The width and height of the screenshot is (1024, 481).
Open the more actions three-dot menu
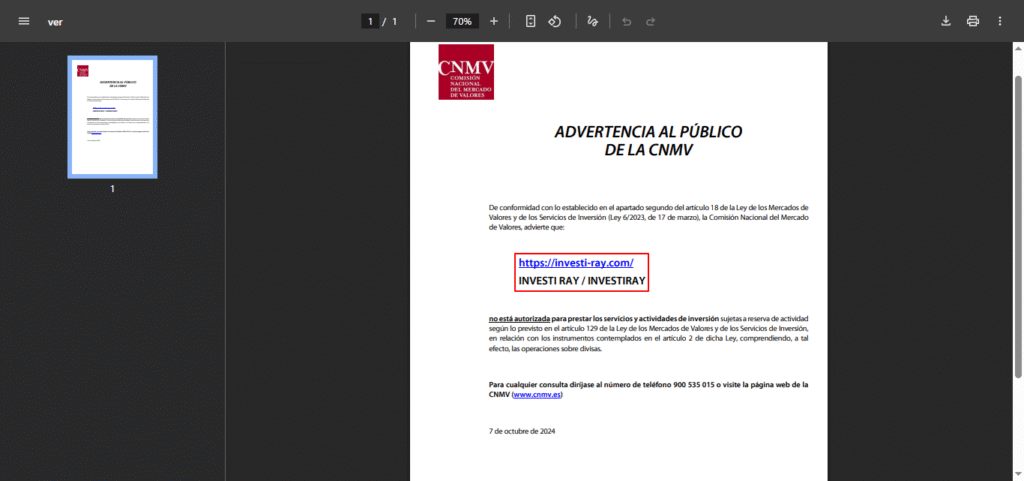(x=1000, y=22)
